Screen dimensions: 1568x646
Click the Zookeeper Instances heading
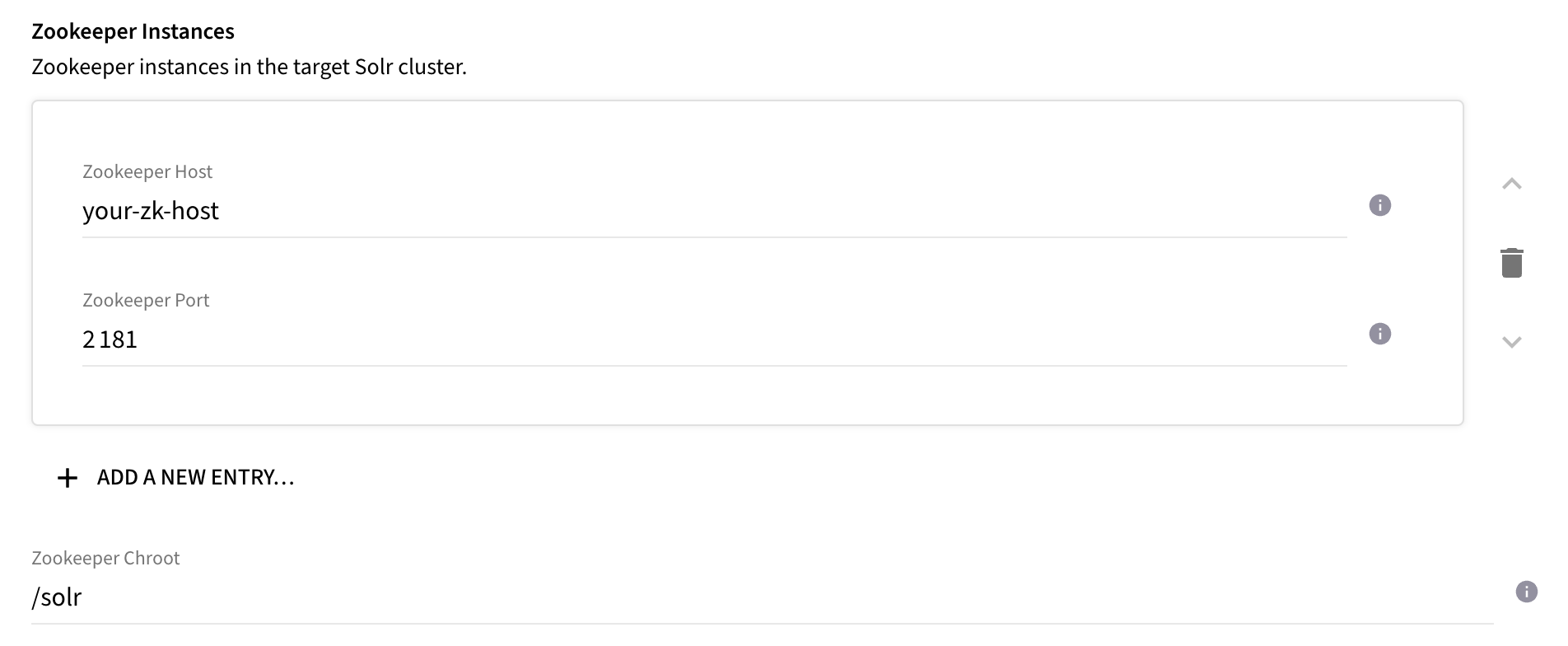(x=133, y=30)
